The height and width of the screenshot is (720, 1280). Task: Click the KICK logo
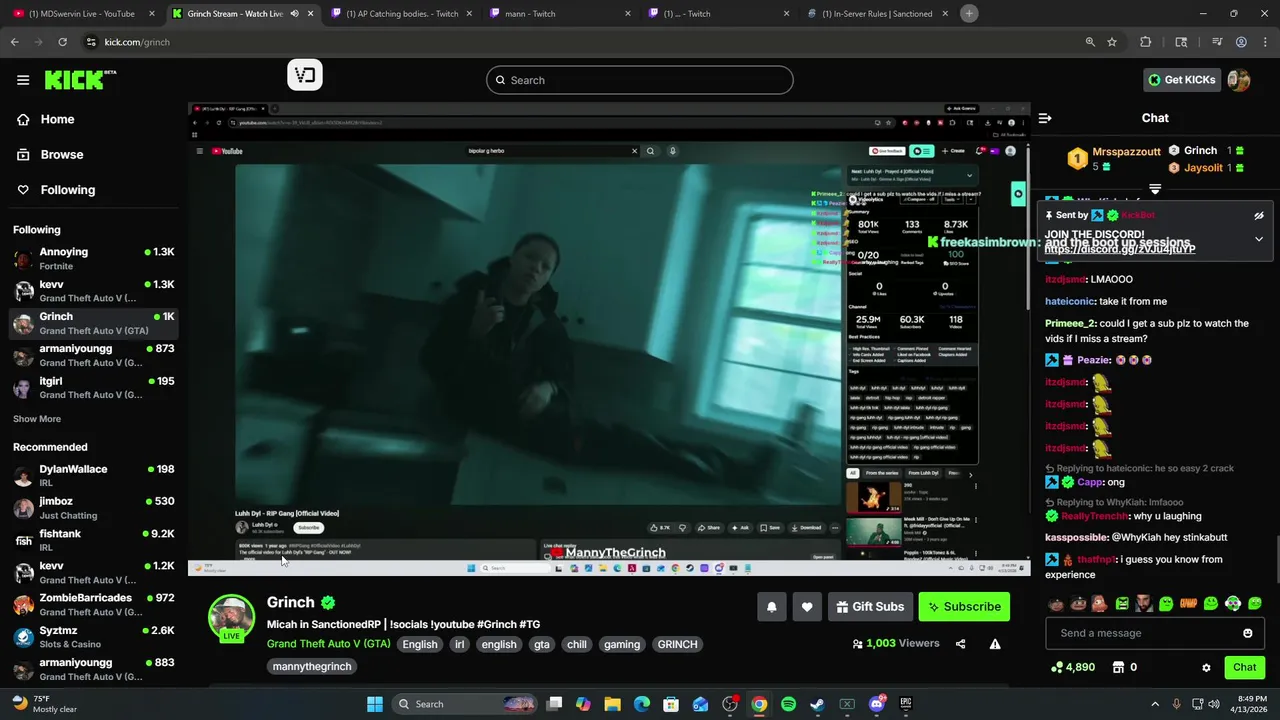click(80, 80)
